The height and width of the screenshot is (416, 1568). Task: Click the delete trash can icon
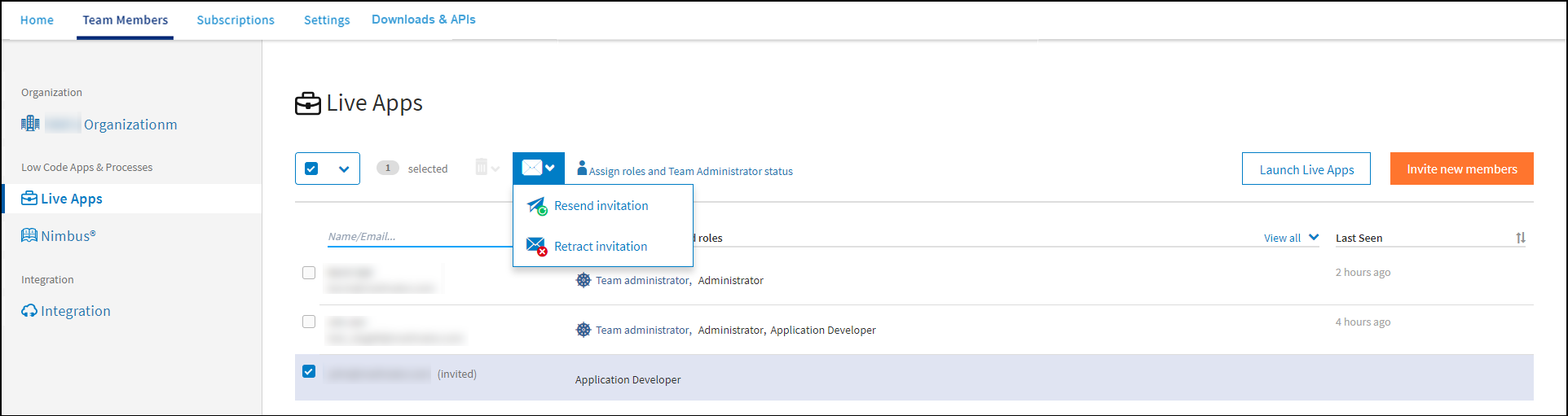point(482,168)
